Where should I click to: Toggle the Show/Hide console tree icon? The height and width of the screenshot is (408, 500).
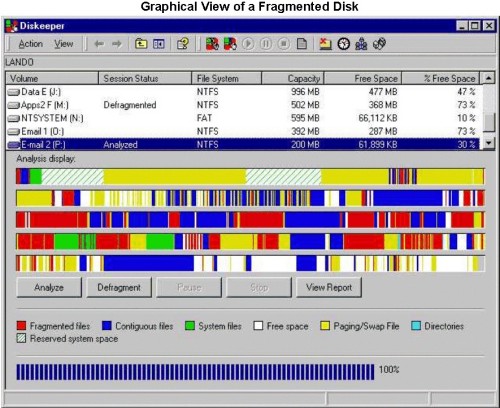tap(159, 44)
